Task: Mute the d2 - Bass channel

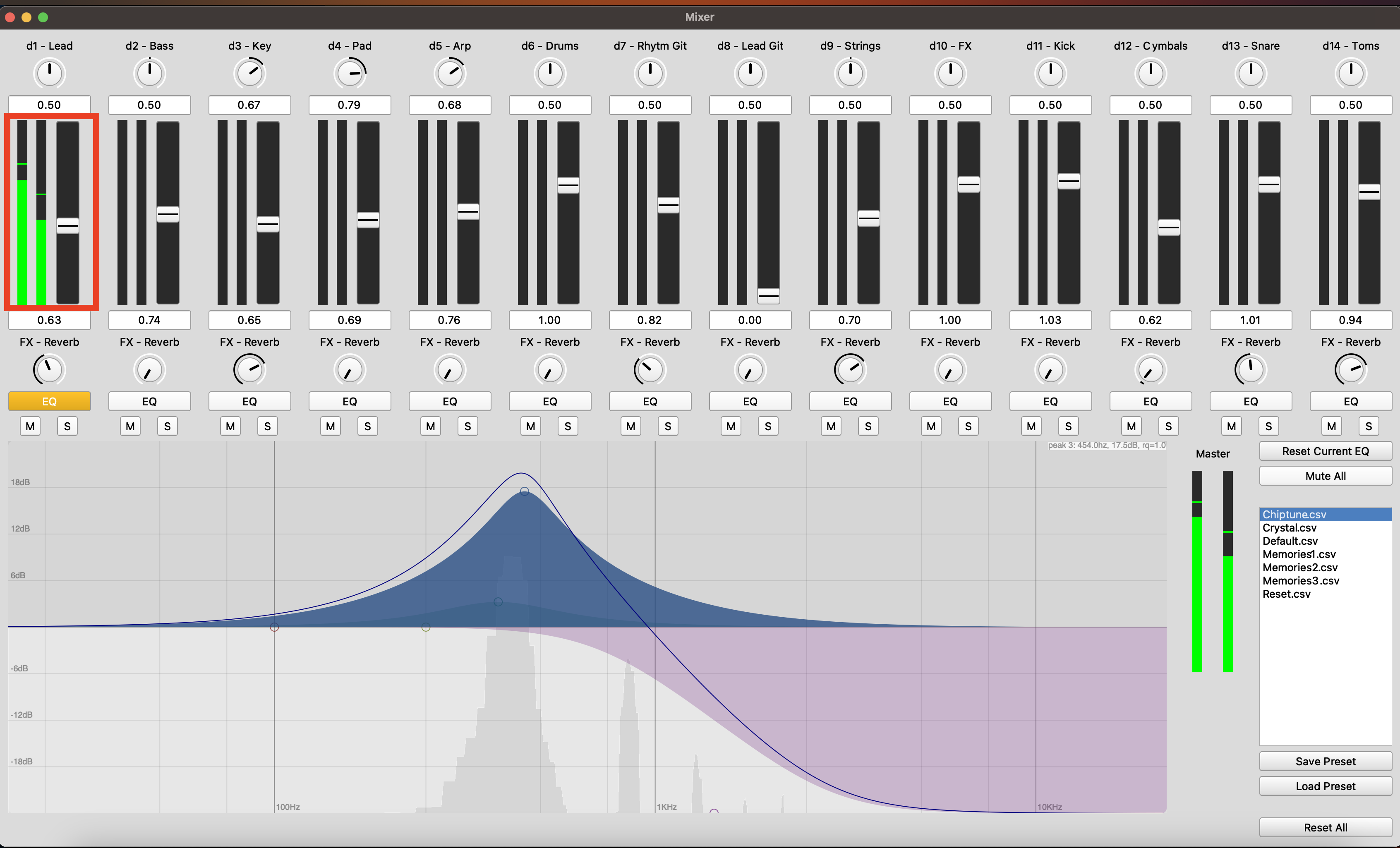Action: click(130, 426)
